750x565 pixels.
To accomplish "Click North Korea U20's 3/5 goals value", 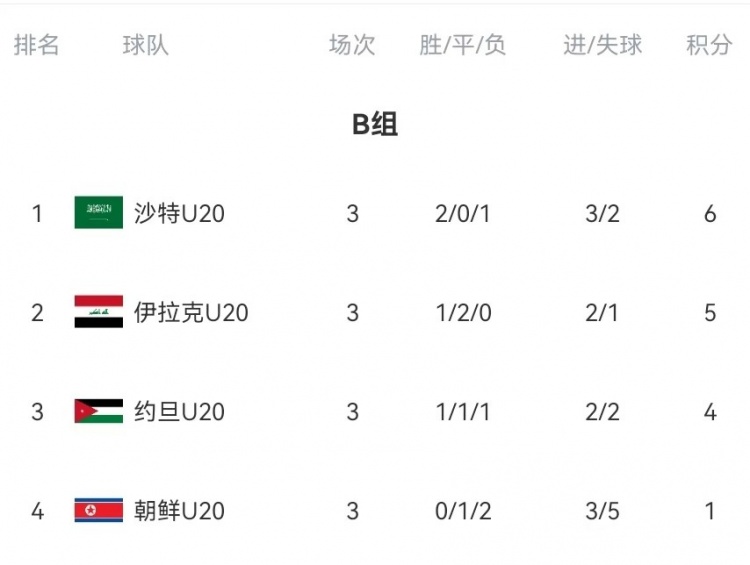I will [602, 511].
